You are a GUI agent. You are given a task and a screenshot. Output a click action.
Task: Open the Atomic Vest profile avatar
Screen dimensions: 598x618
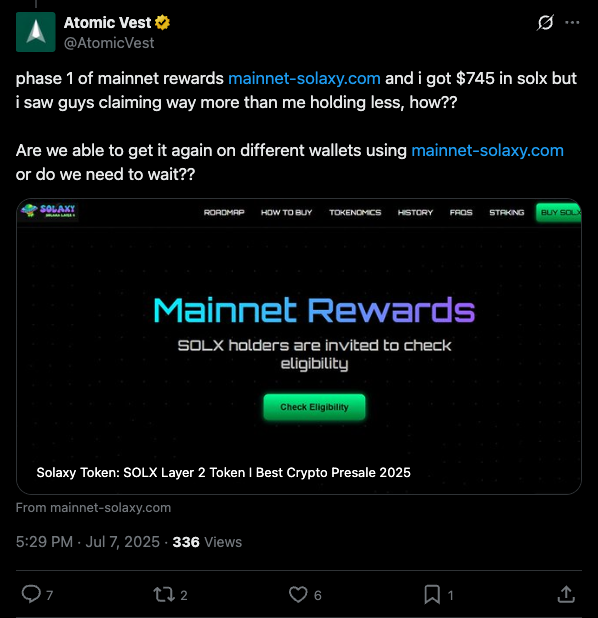pyautogui.click(x=35, y=32)
